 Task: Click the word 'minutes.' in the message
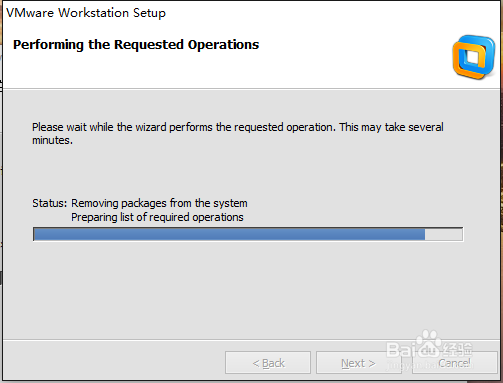52,140
